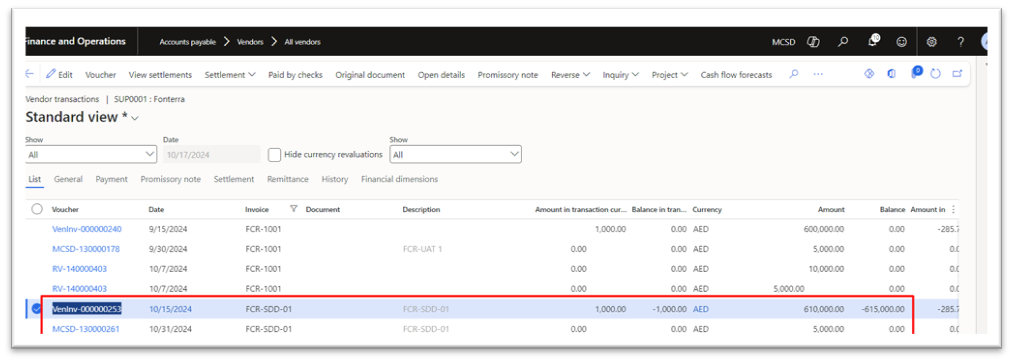Expand the Reverse menu dropdown

point(570,75)
